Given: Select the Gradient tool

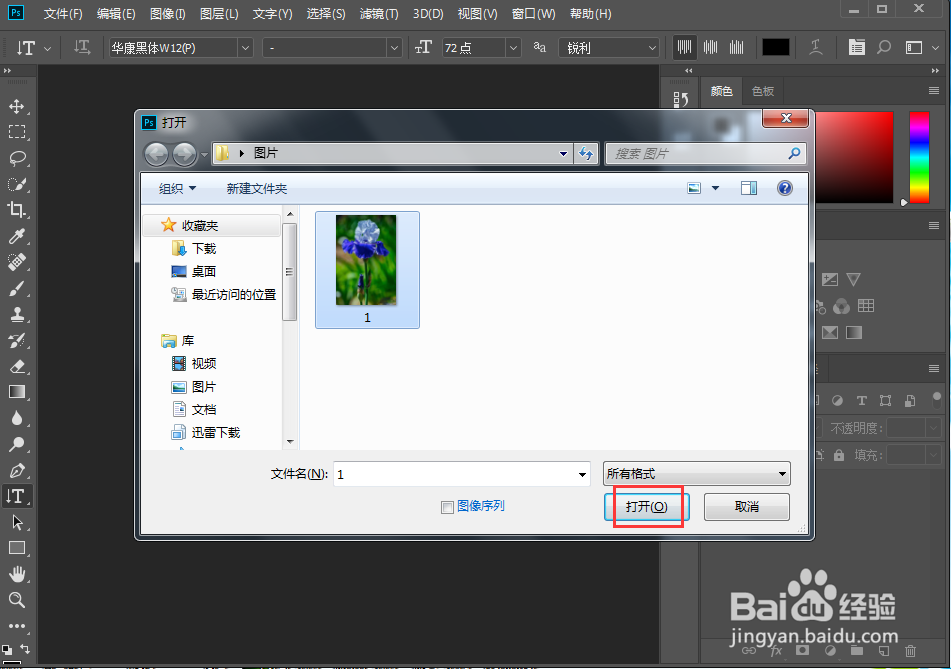Looking at the screenshot, I should click(x=16, y=392).
